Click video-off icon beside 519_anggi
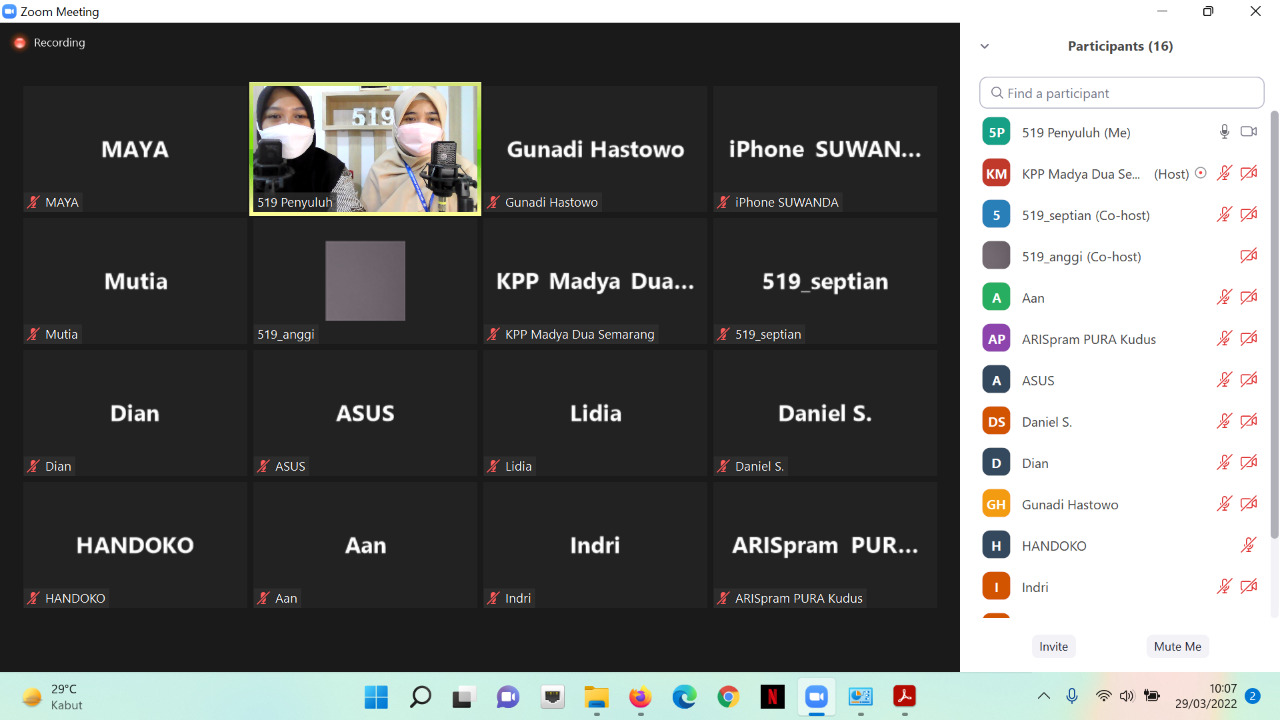1280x720 pixels. [1248, 256]
